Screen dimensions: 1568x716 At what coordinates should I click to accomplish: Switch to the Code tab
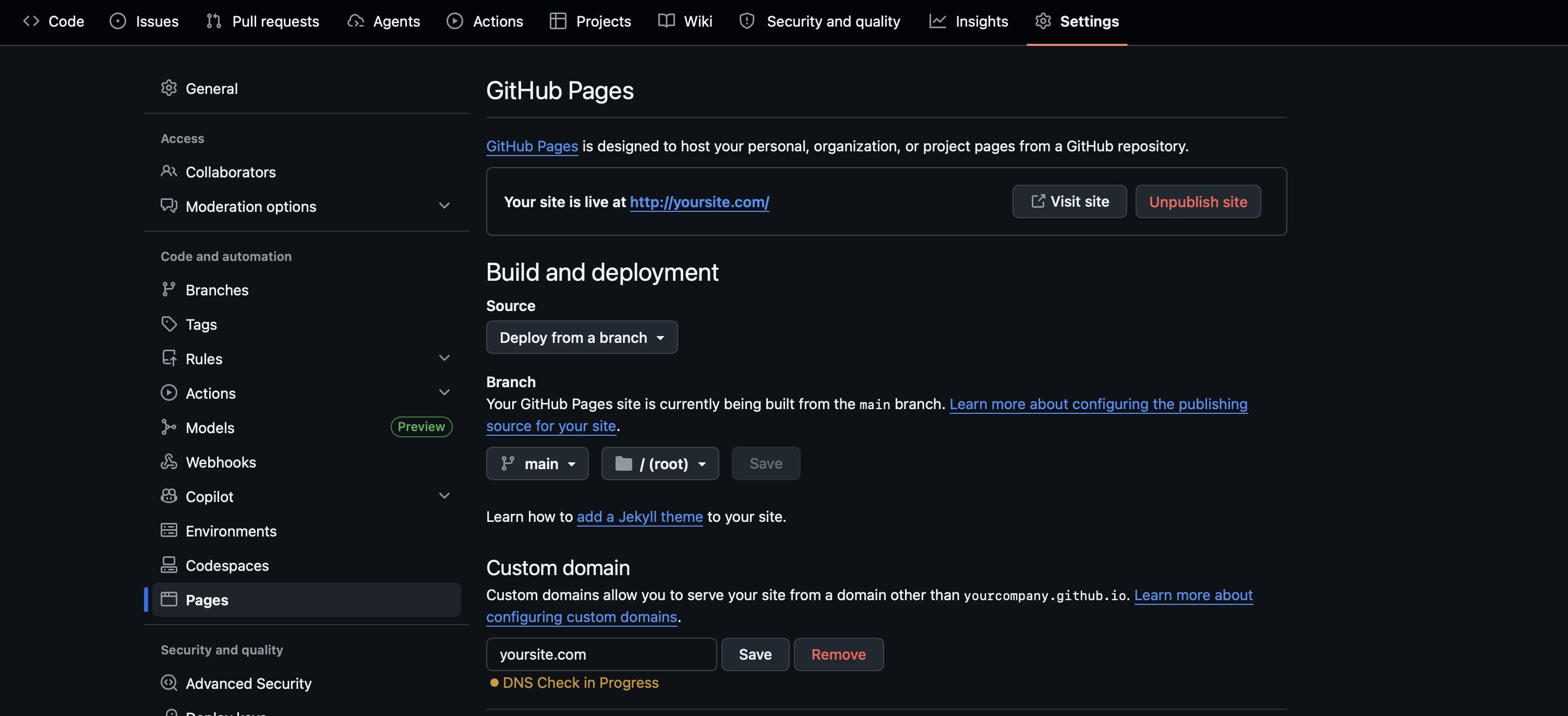[x=54, y=21]
